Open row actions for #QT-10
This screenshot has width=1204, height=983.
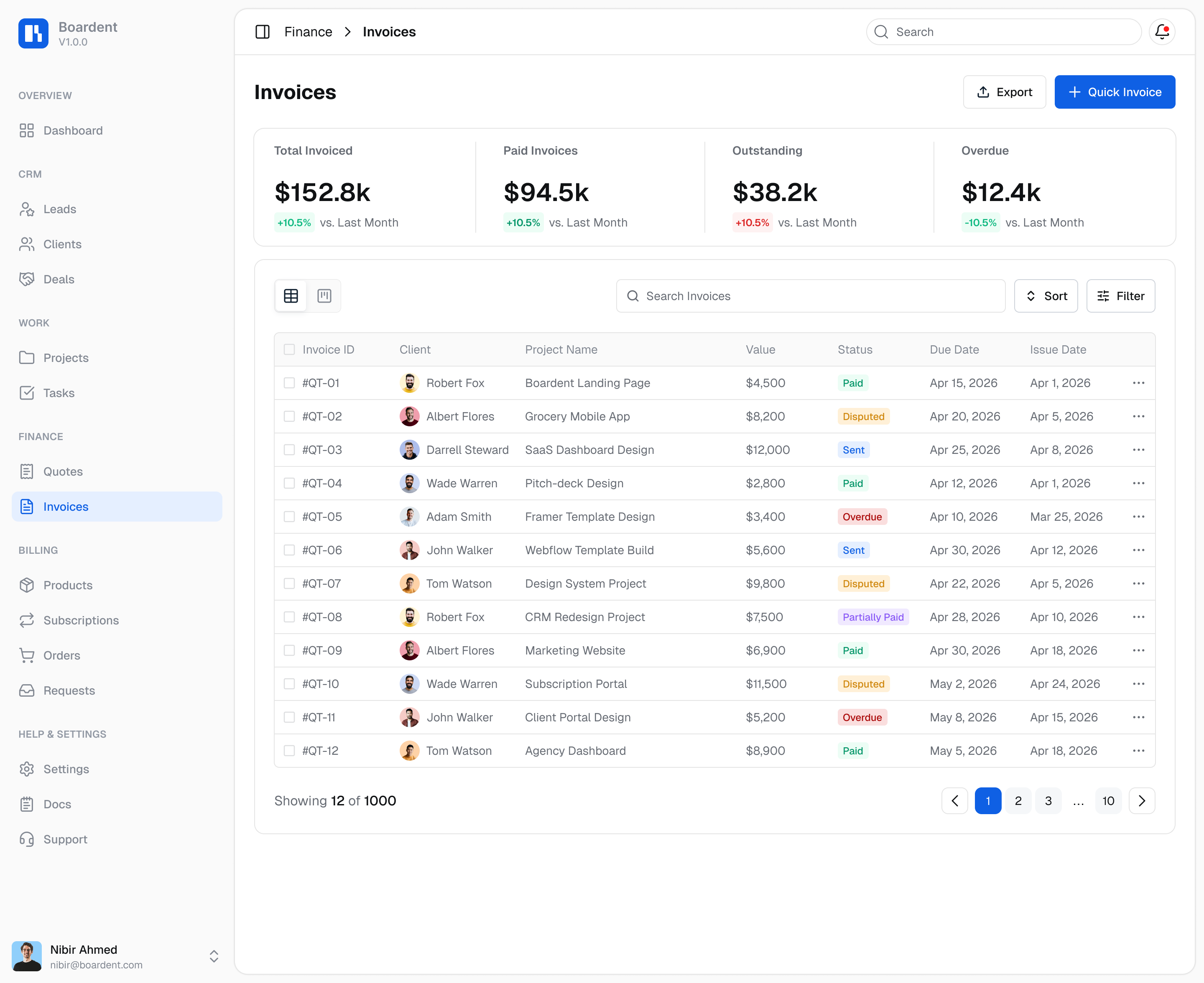[x=1138, y=683]
